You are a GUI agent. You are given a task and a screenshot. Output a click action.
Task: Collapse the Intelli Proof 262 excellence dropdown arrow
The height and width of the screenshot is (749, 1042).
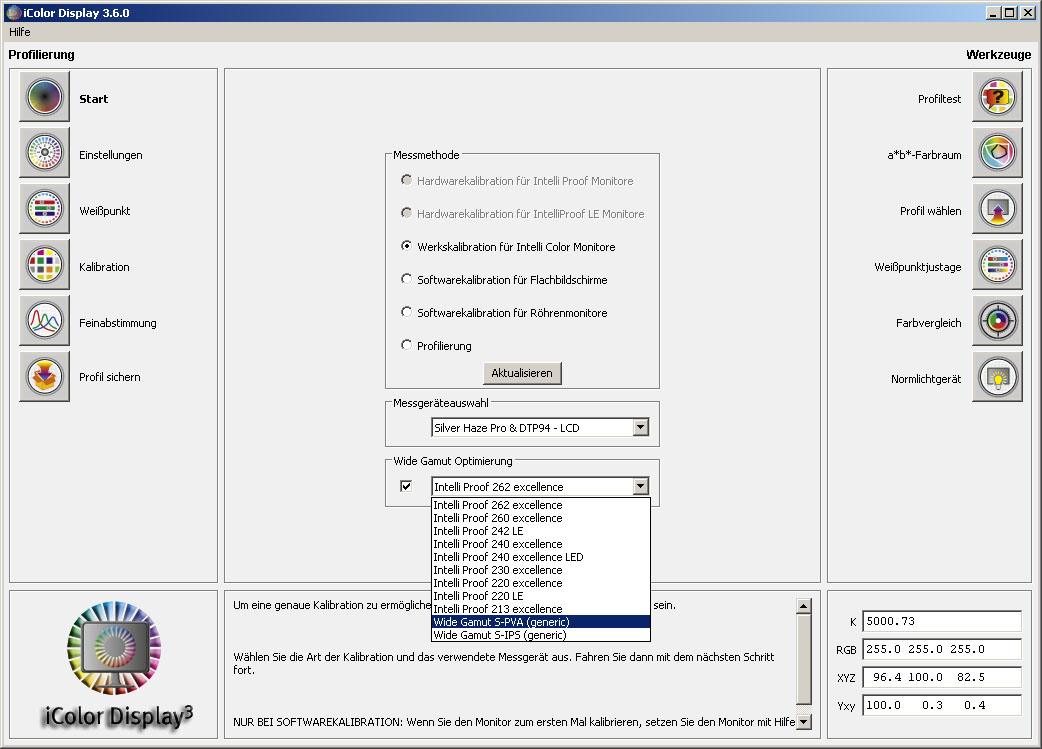pos(640,487)
